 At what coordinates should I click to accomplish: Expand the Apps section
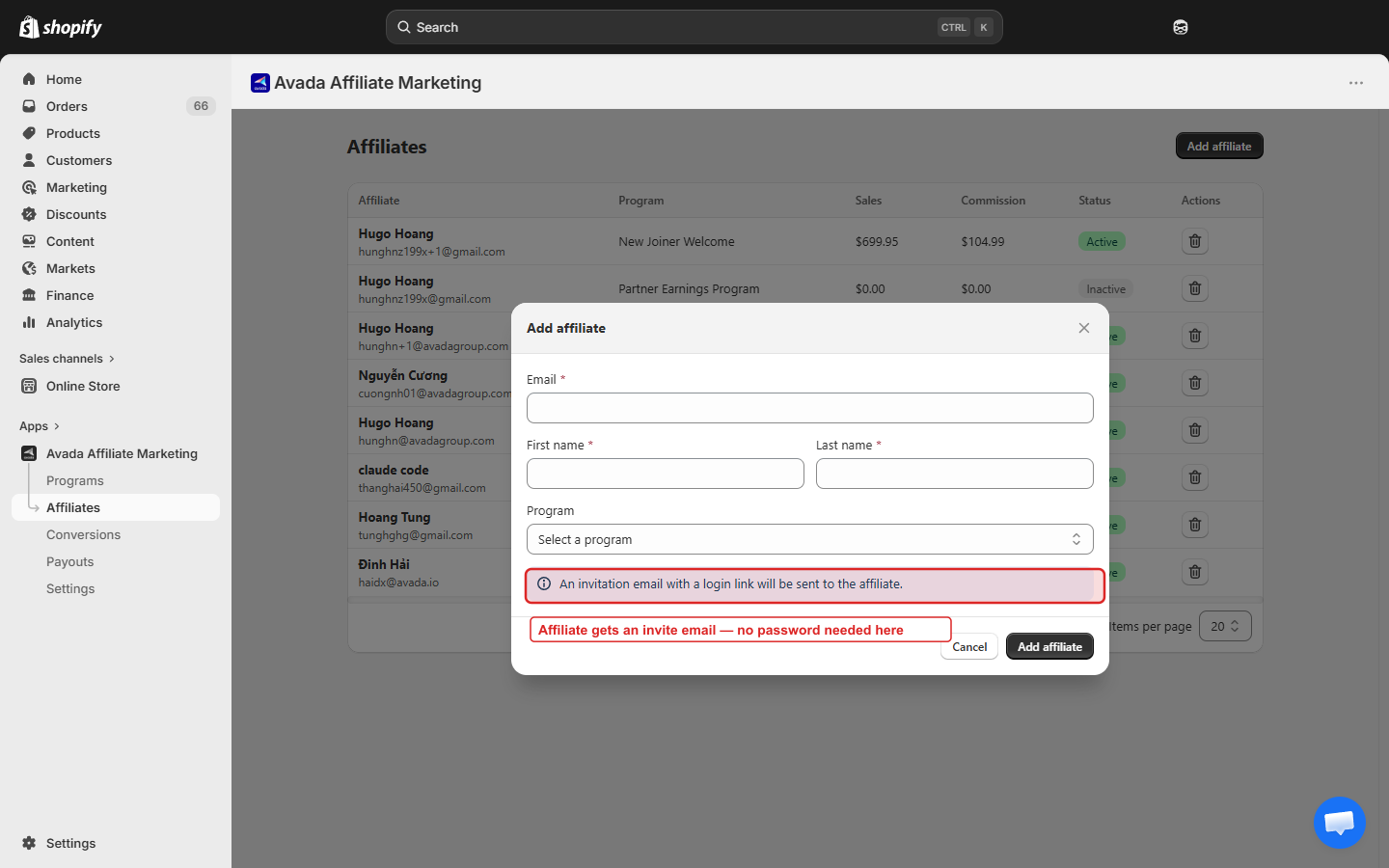pos(40,426)
